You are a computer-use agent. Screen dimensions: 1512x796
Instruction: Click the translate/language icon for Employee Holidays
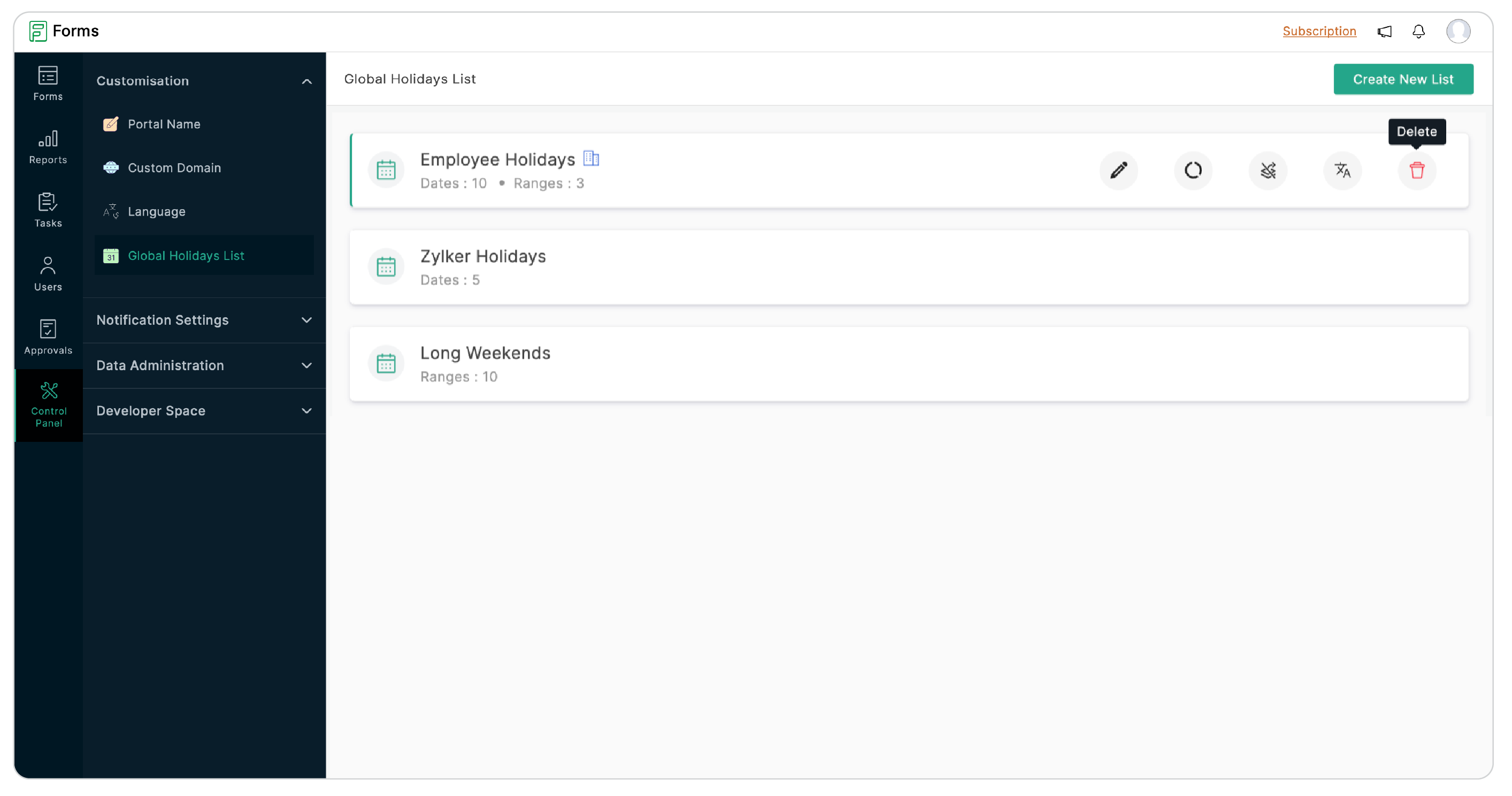1343,170
